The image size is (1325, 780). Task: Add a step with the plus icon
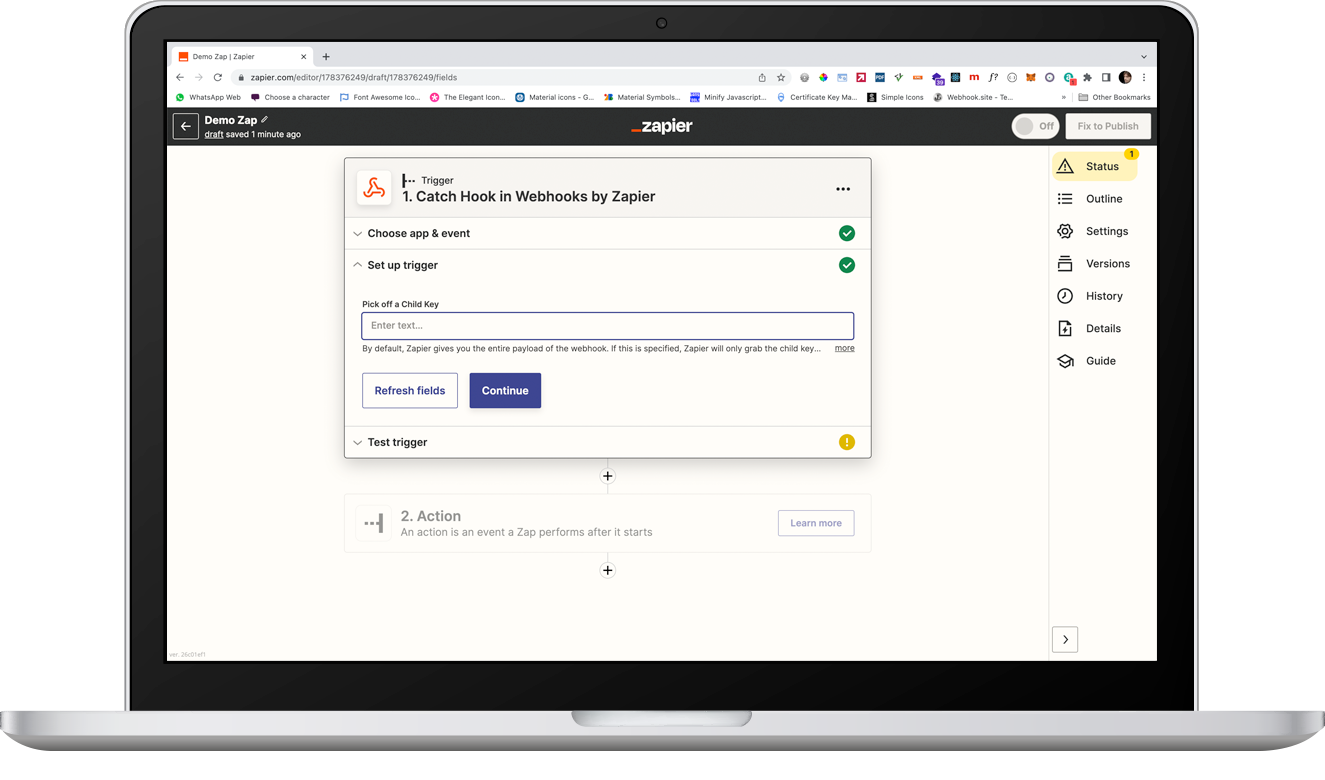click(x=608, y=476)
